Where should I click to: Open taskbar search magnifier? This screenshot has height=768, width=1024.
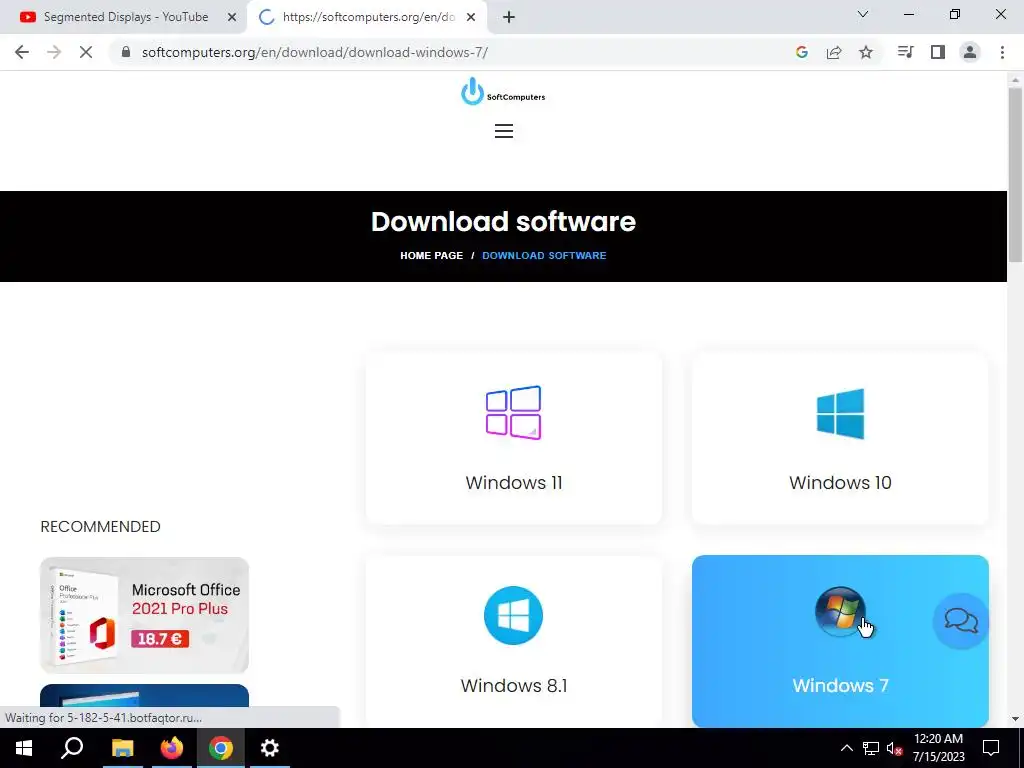72,748
